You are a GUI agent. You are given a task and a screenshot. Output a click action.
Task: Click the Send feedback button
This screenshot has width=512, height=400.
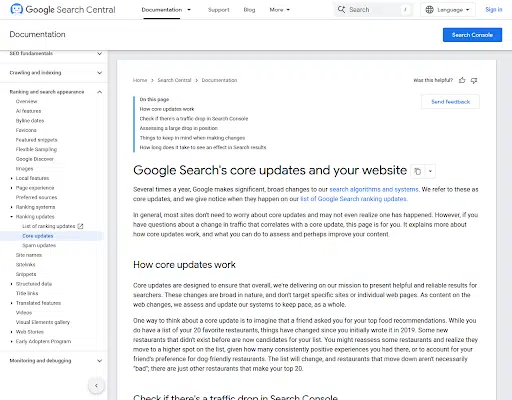point(450,102)
